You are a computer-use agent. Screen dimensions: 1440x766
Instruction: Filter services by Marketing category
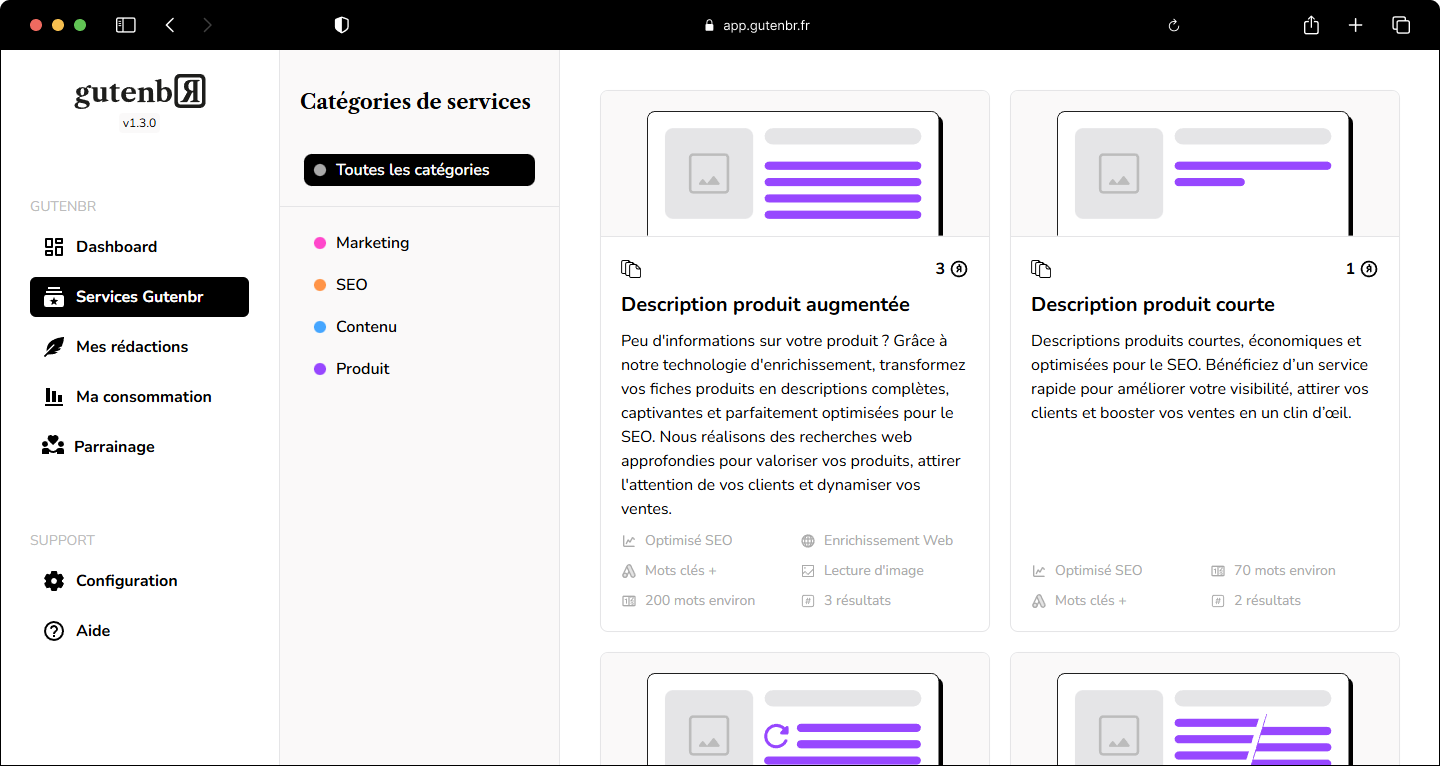(372, 243)
